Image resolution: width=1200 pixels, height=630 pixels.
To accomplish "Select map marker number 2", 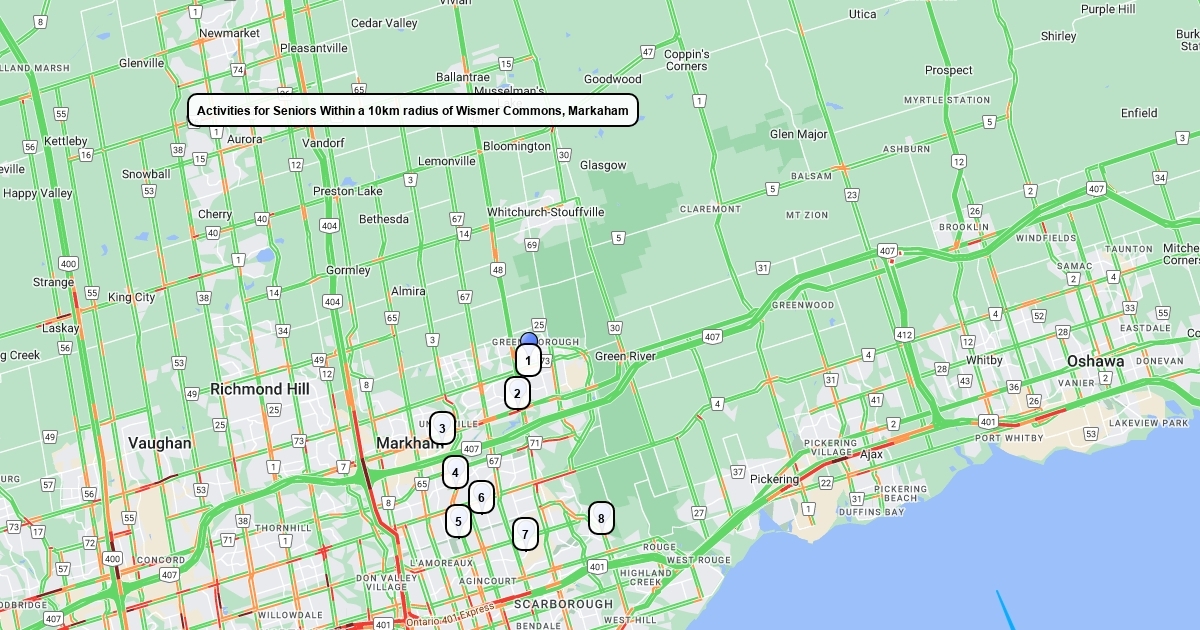I will pos(517,393).
